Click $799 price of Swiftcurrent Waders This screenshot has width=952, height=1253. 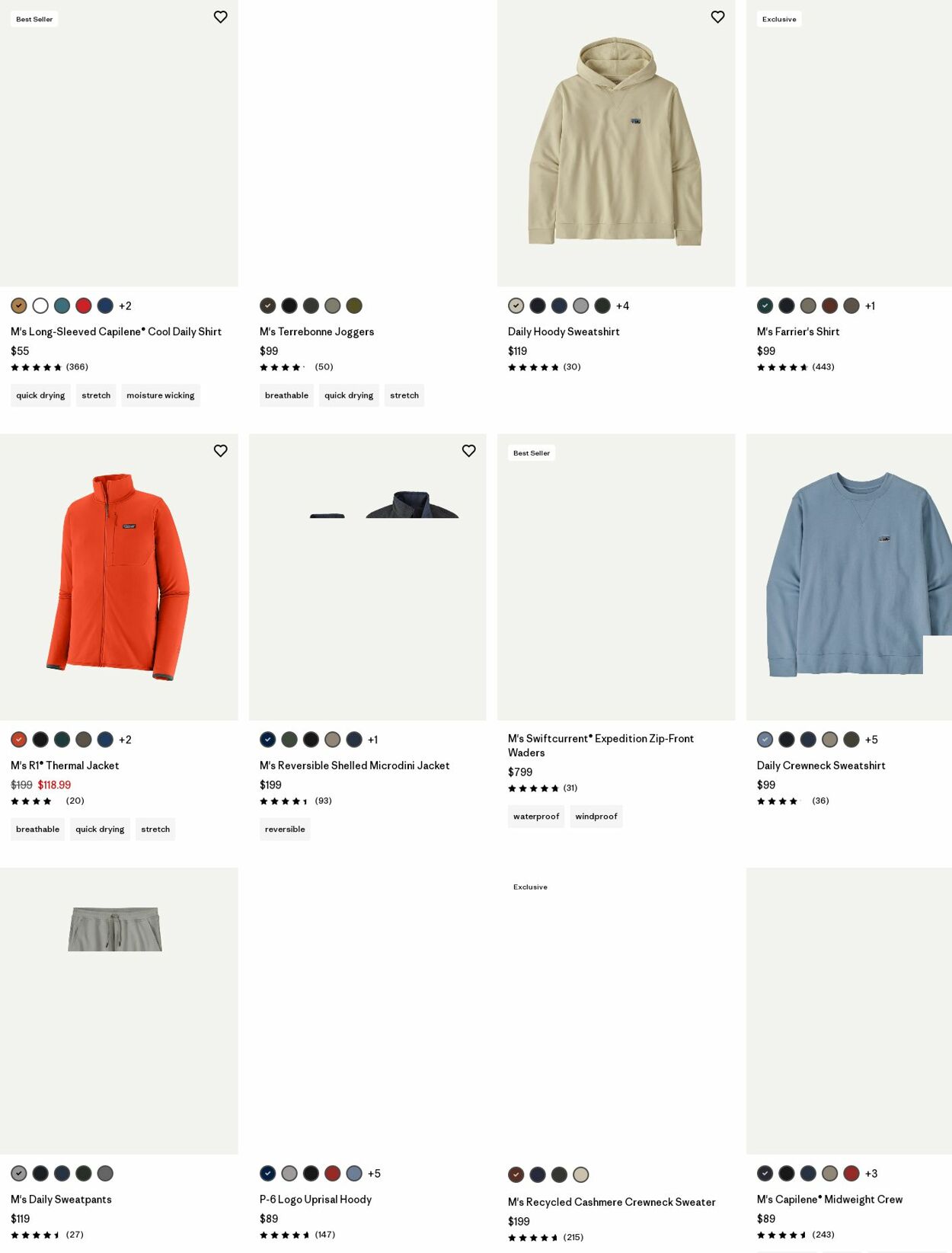click(520, 772)
